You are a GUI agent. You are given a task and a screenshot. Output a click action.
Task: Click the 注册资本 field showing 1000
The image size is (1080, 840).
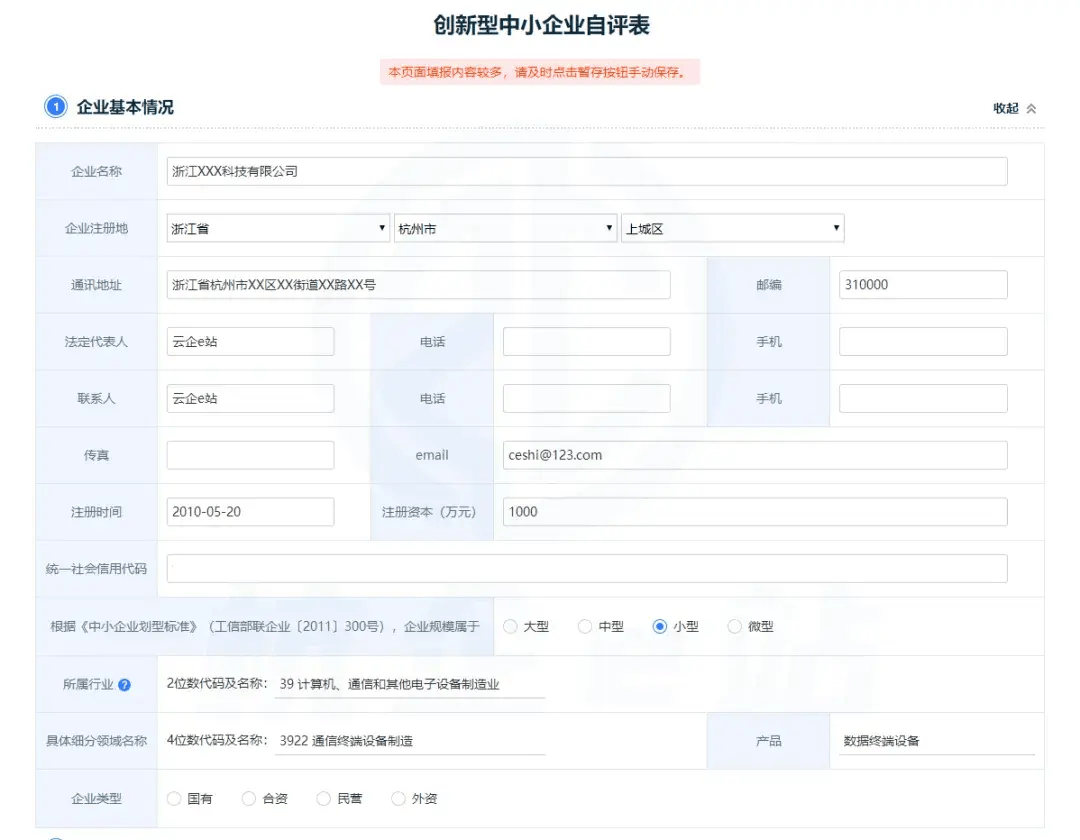click(755, 512)
